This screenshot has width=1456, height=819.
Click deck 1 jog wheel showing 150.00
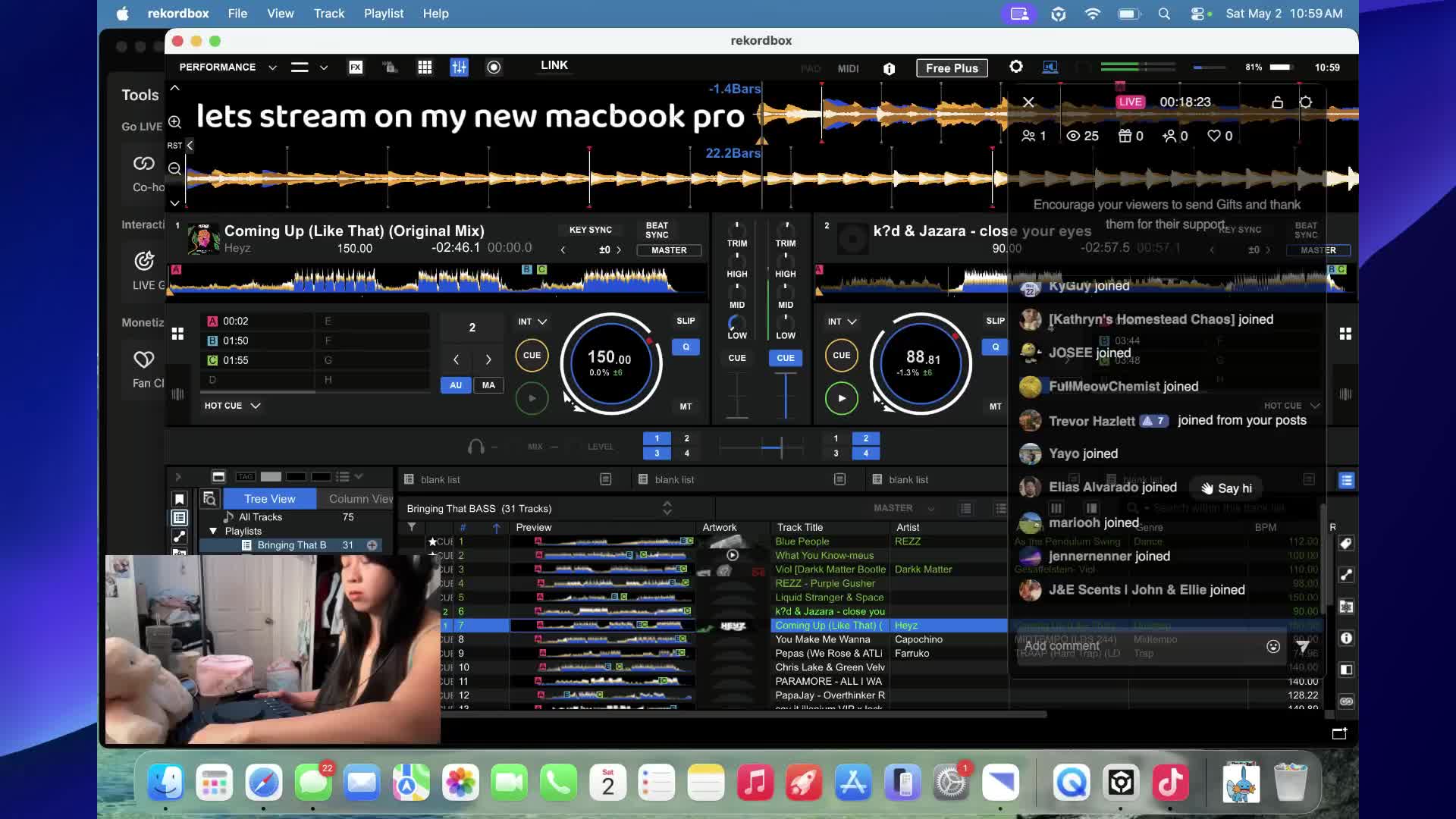click(x=610, y=363)
